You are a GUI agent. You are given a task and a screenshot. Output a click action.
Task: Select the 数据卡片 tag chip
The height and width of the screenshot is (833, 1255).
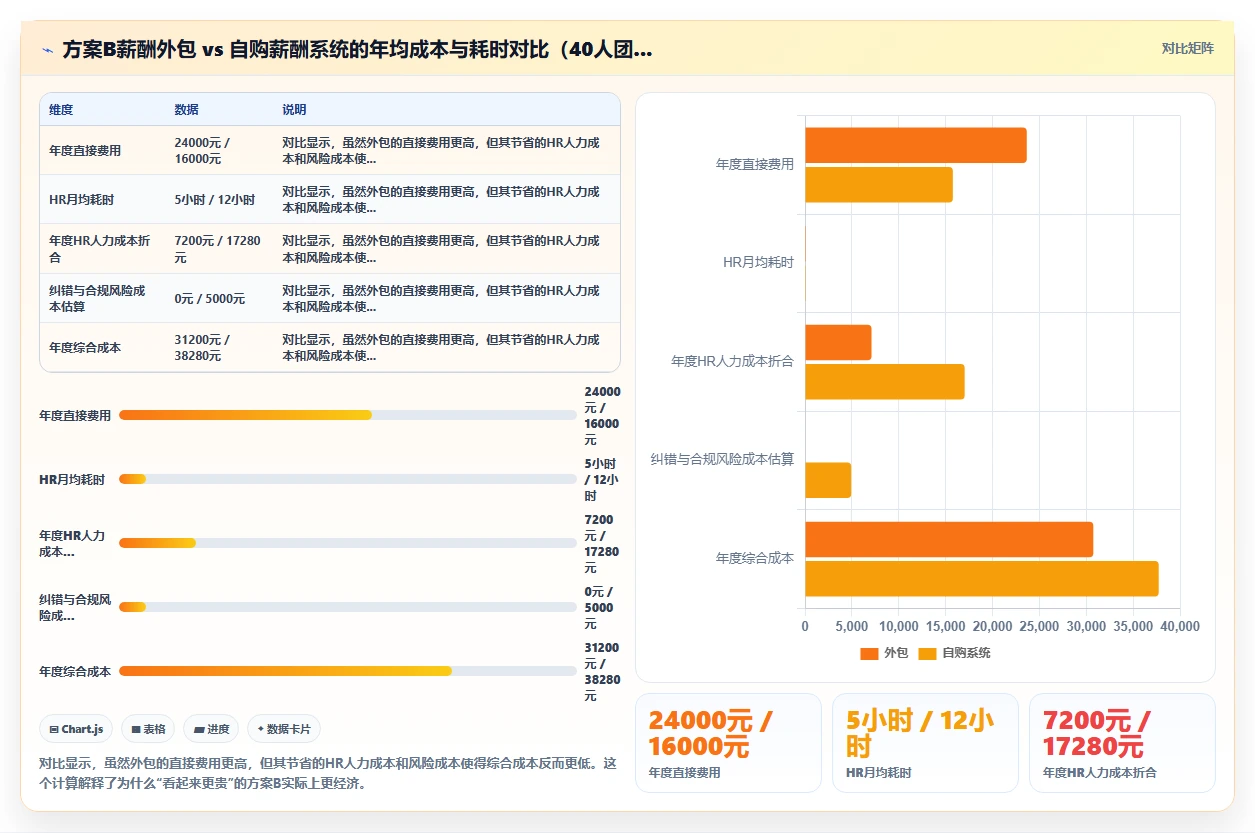[284, 729]
